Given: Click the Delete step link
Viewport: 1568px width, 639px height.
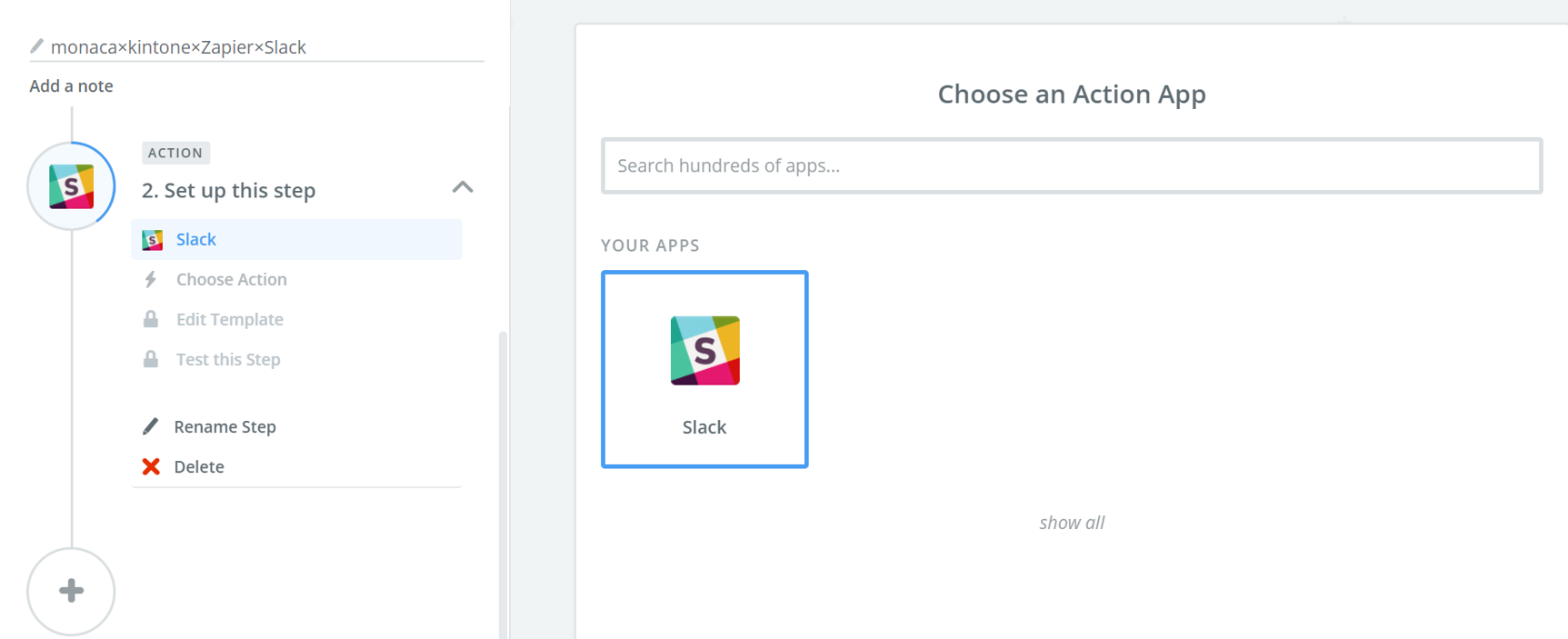Looking at the screenshot, I should (199, 466).
